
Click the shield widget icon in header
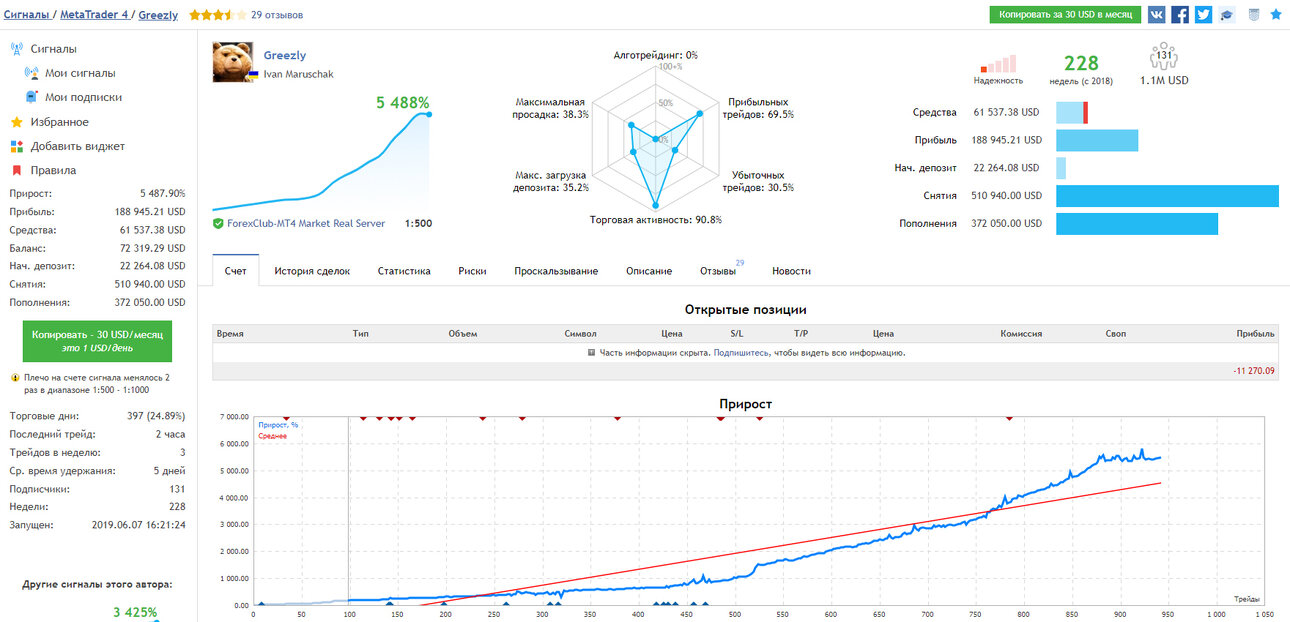pos(1254,14)
